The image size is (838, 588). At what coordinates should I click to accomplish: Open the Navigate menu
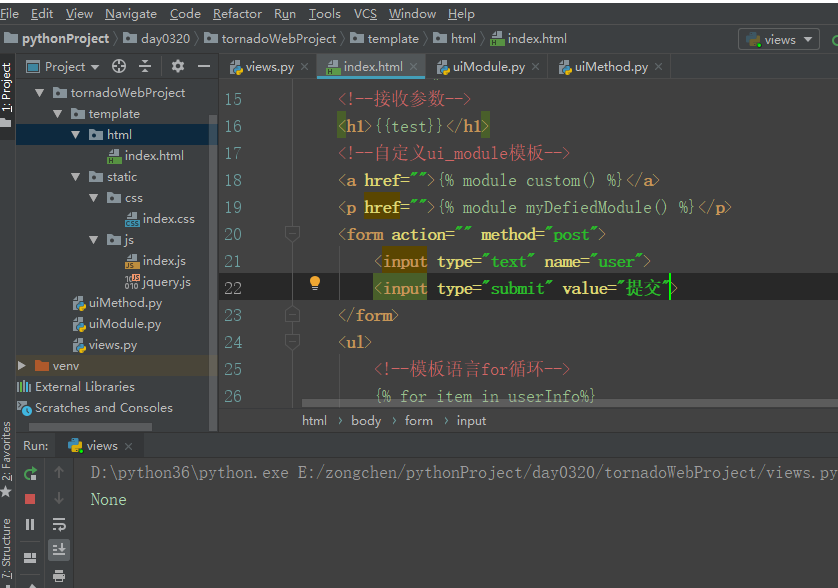(x=131, y=13)
